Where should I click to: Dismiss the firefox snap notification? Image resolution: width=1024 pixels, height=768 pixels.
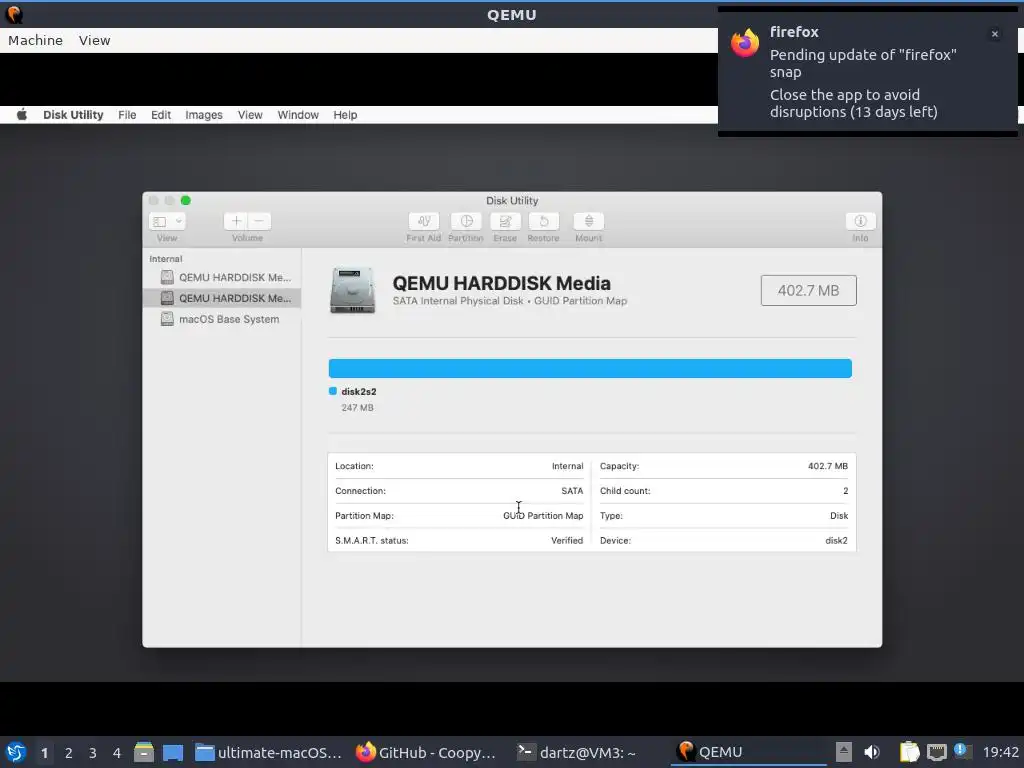click(995, 34)
